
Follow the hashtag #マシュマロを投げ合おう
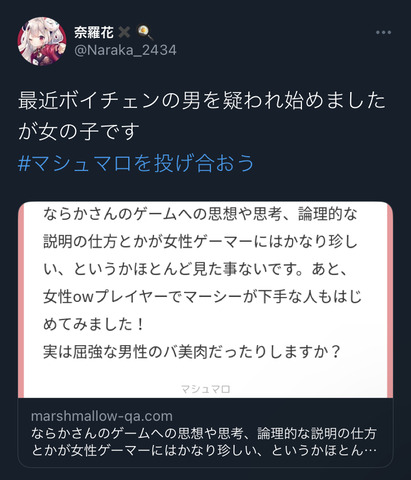(x=136, y=163)
